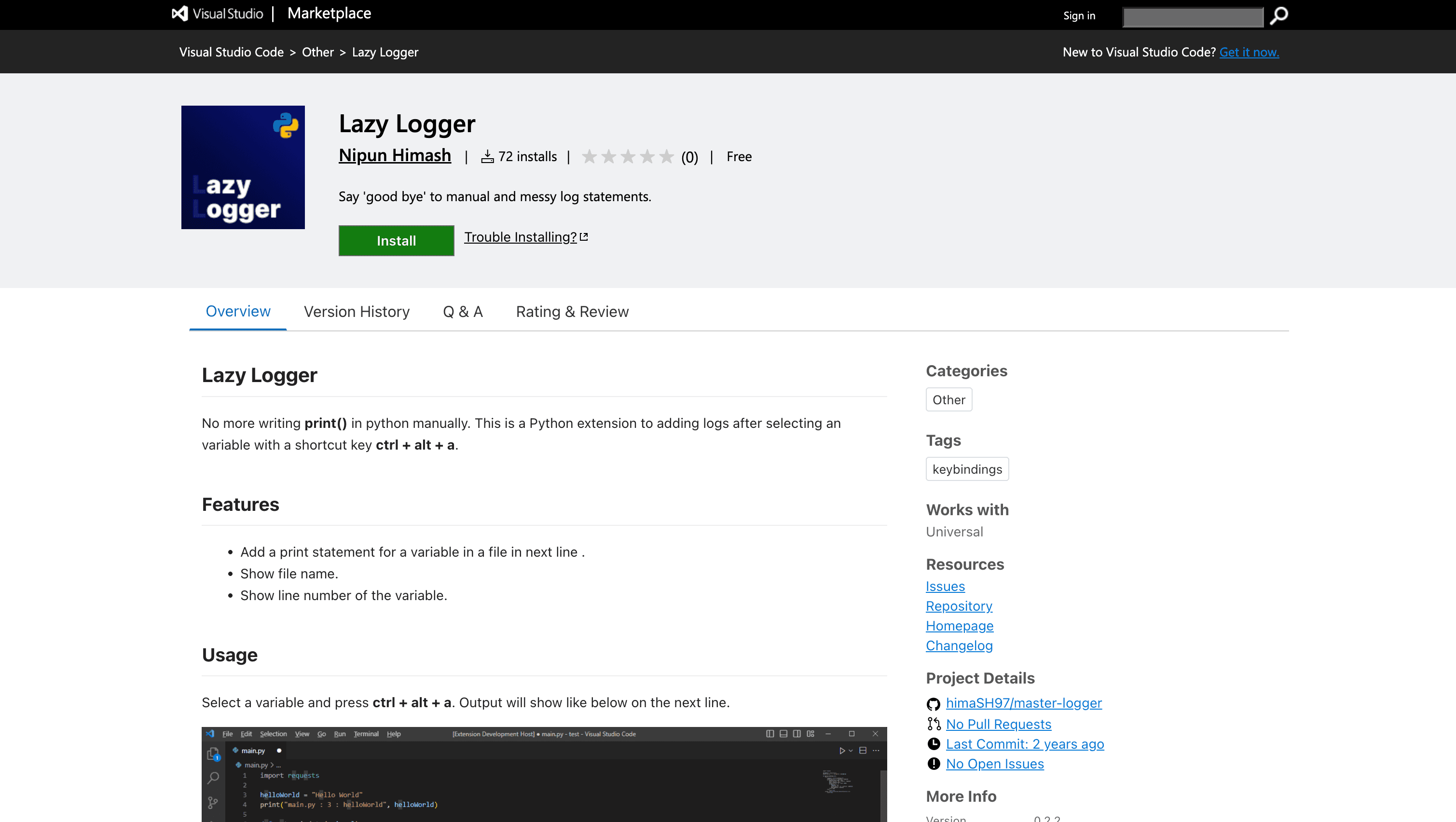Click the Lazy Logger extension thumbnail image
This screenshot has width=1456, height=822.
[243, 167]
